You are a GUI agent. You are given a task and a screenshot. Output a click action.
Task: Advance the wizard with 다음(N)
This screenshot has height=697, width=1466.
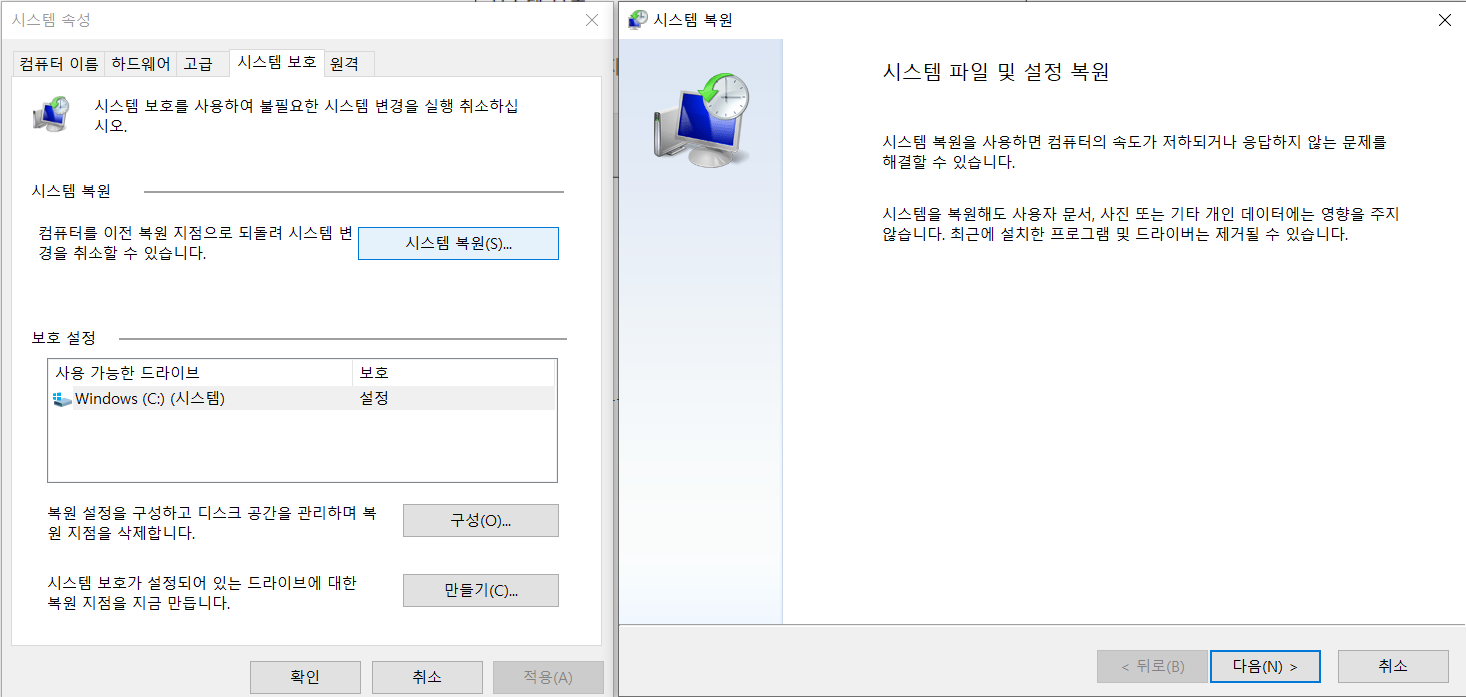click(1265, 666)
